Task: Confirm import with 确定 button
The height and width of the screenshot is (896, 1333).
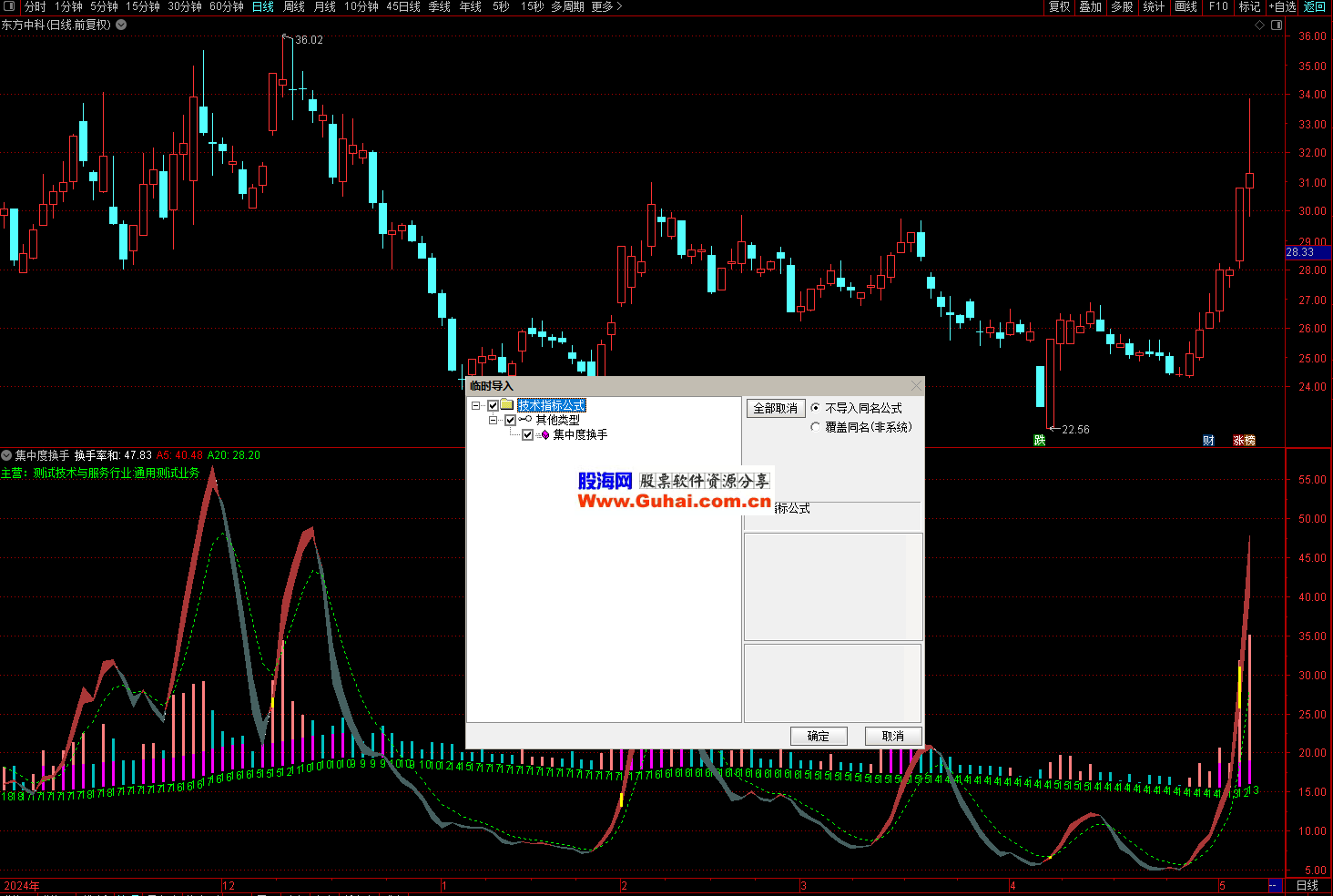Action: point(819,736)
